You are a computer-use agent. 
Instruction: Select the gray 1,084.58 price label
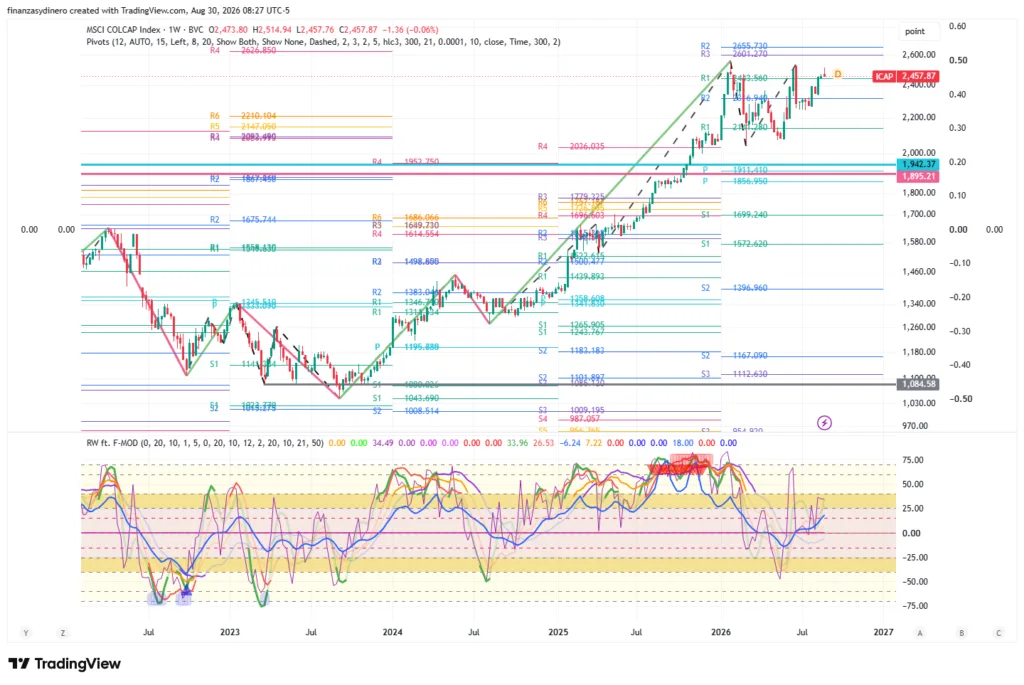pos(918,384)
